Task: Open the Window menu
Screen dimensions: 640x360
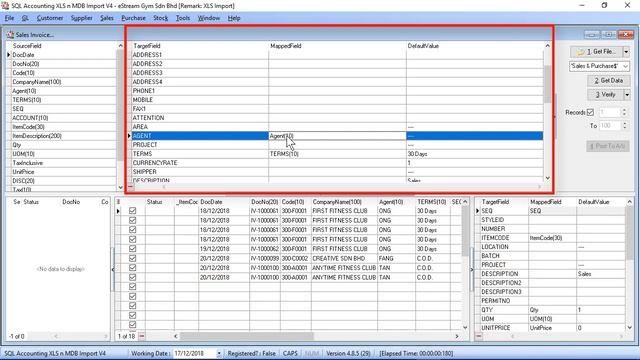Action: [209, 18]
